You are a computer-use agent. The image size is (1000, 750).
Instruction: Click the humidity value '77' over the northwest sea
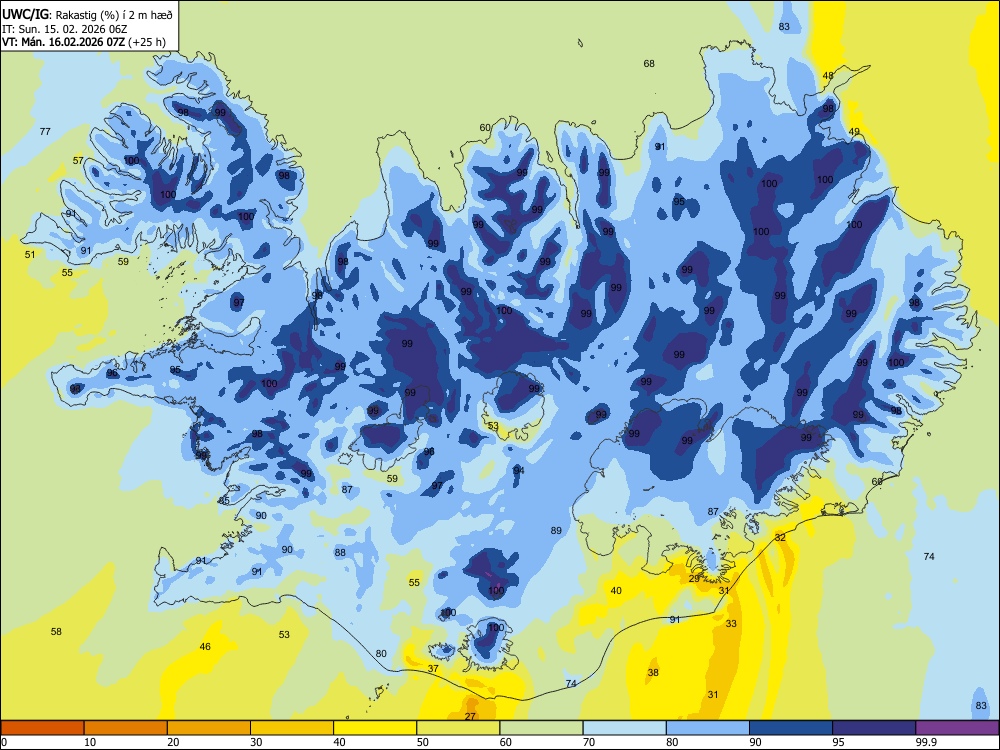coord(45,131)
